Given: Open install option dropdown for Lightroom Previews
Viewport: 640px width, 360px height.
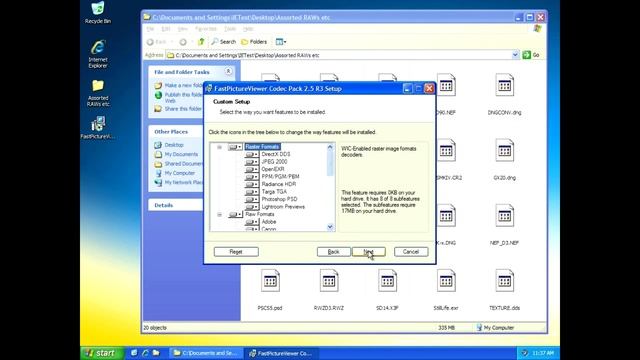Looking at the screenshot, I should point(251,207).
